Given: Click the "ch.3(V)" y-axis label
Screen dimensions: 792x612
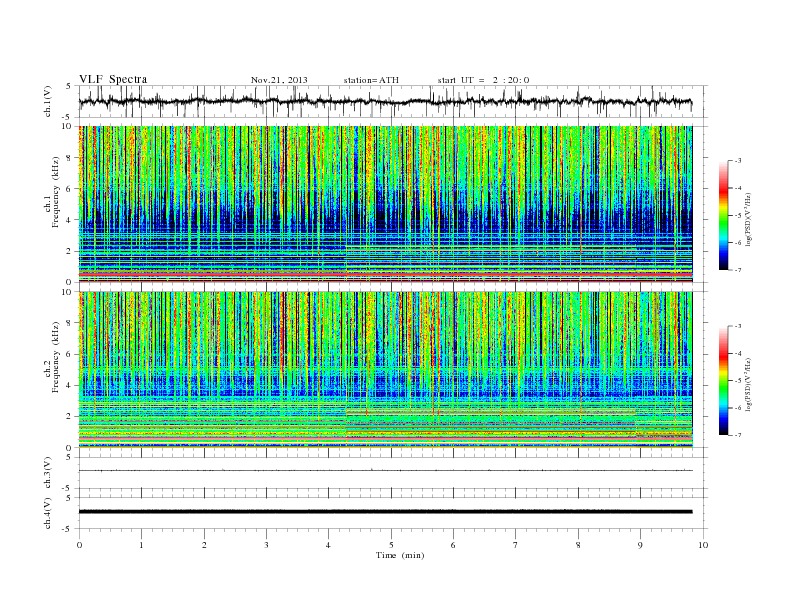Looking at the screenshot, I should click(48, 473).
